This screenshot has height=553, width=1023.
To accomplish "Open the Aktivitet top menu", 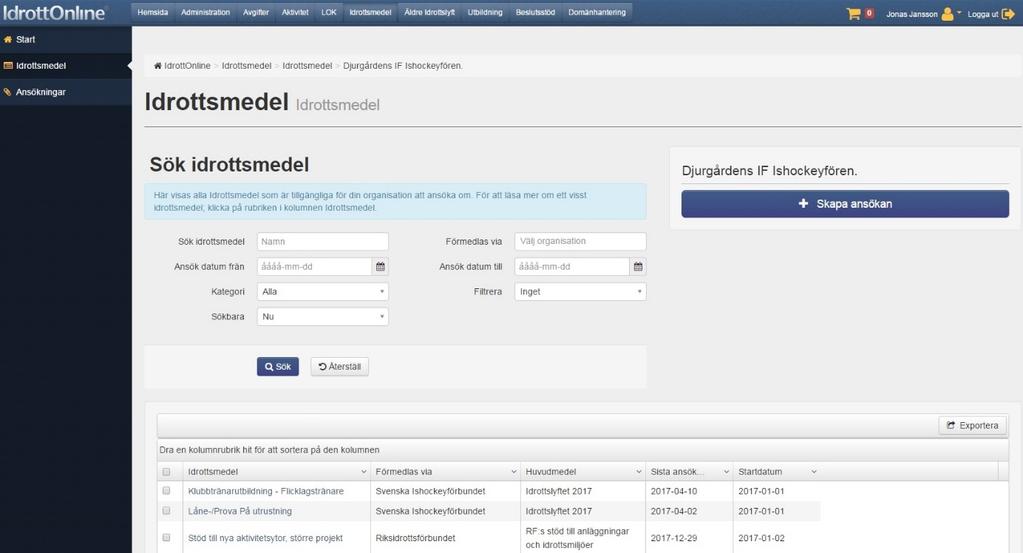I will [x=295, y=12].
